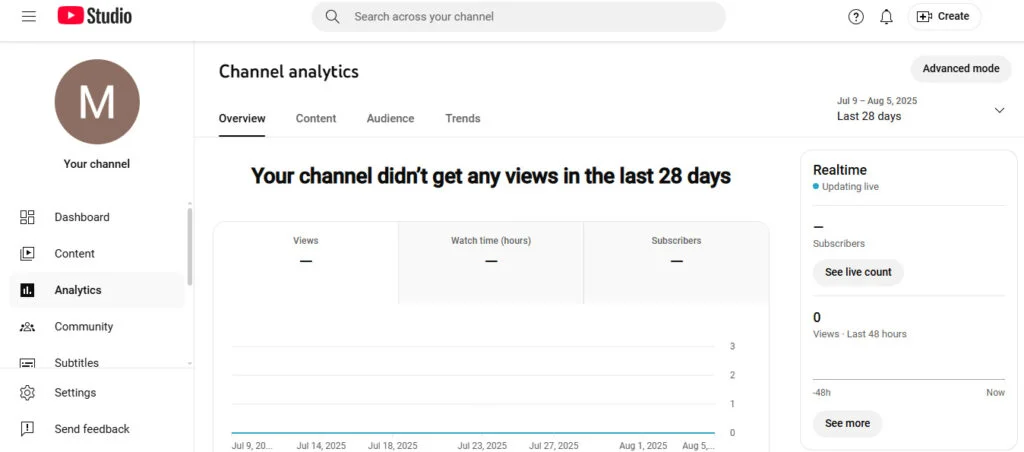The width and height of the screenshot is (1024, 452).
Task: Click the -48h realtime axis label
Action: (822, 393)
